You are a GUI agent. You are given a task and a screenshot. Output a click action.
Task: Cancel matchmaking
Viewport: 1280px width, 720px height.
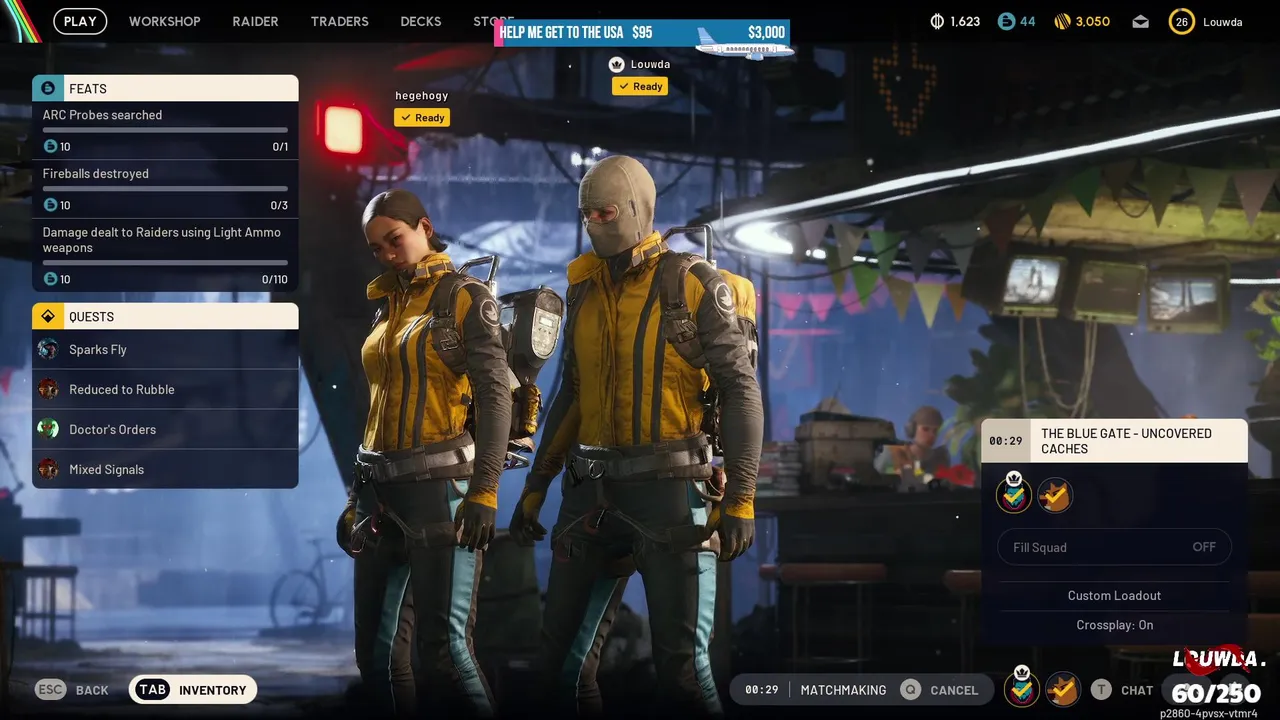point(939,689)
